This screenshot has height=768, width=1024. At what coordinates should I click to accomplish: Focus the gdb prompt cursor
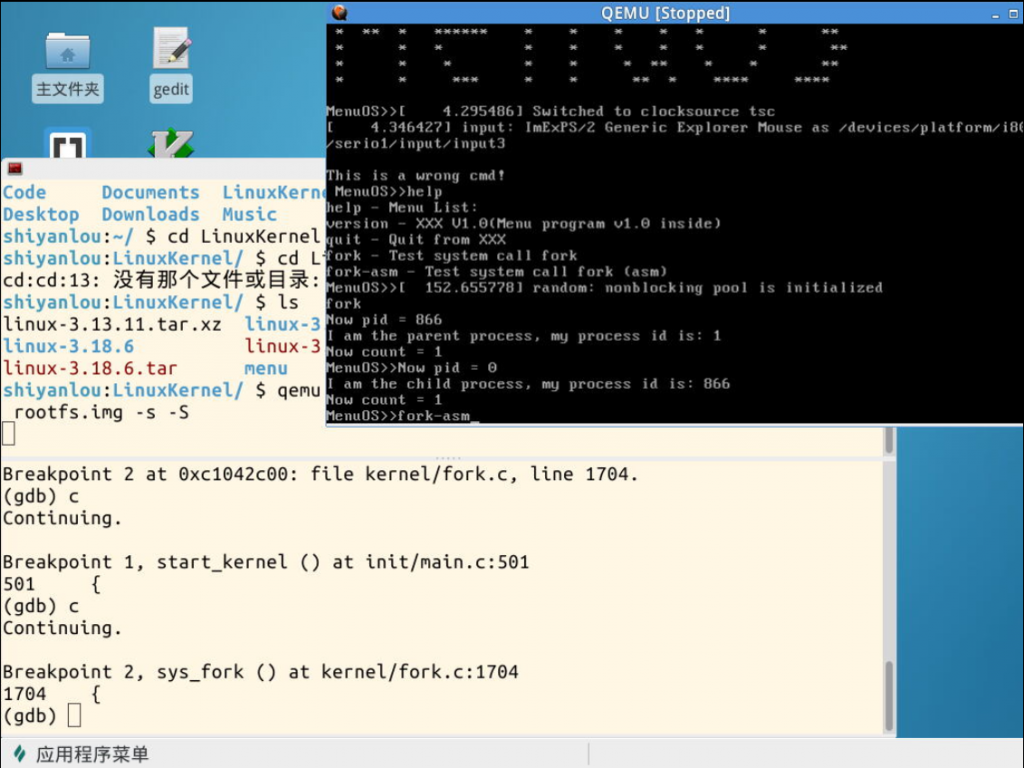click(x=74, y=716)
